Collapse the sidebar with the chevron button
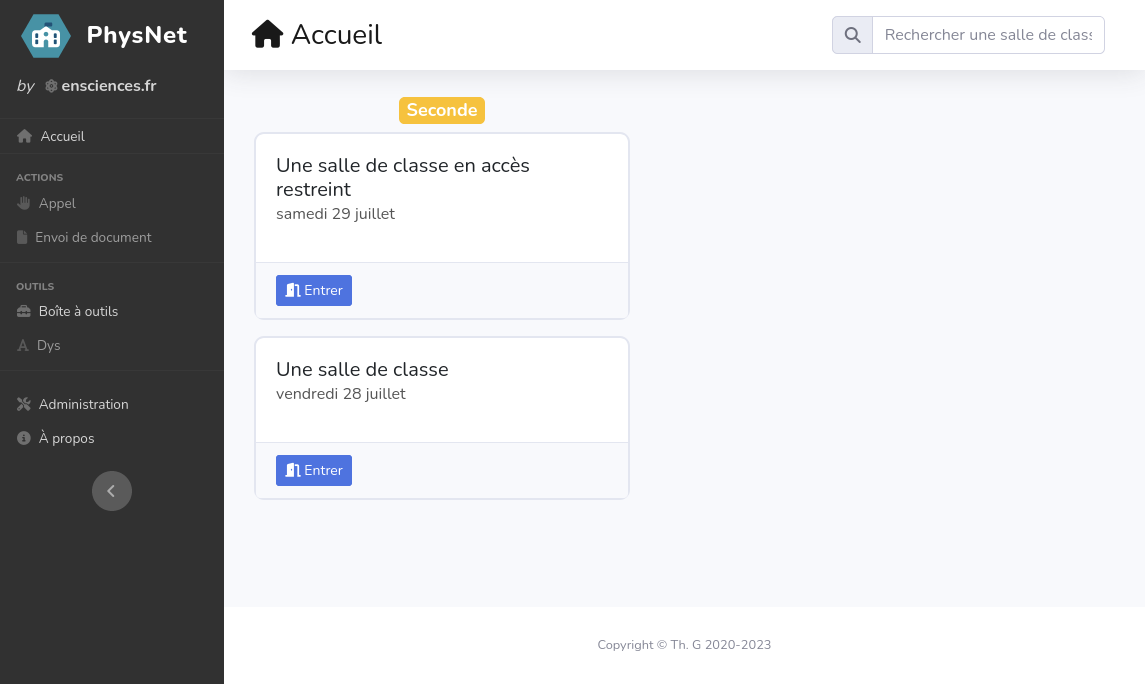Screen dimensions: 1145x684 point(112,491)
